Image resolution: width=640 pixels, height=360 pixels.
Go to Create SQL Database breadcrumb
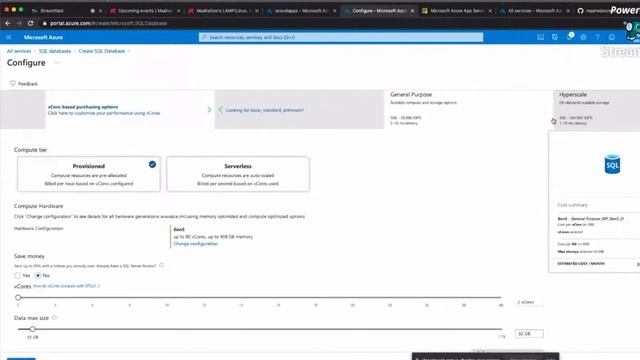(x=102, y=51)
